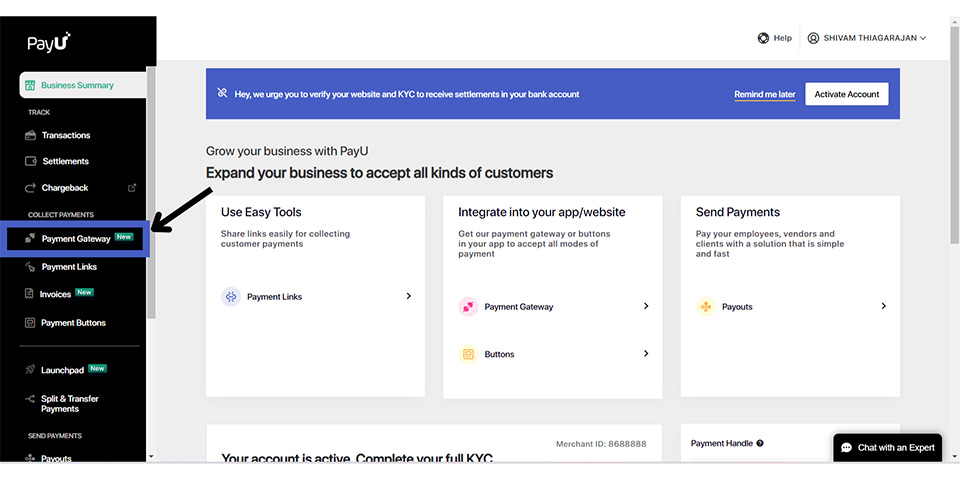Click the crossed-link icon in the blue banner
The image size is (960, 480).
pyautogui.click(x=222, y=94)
